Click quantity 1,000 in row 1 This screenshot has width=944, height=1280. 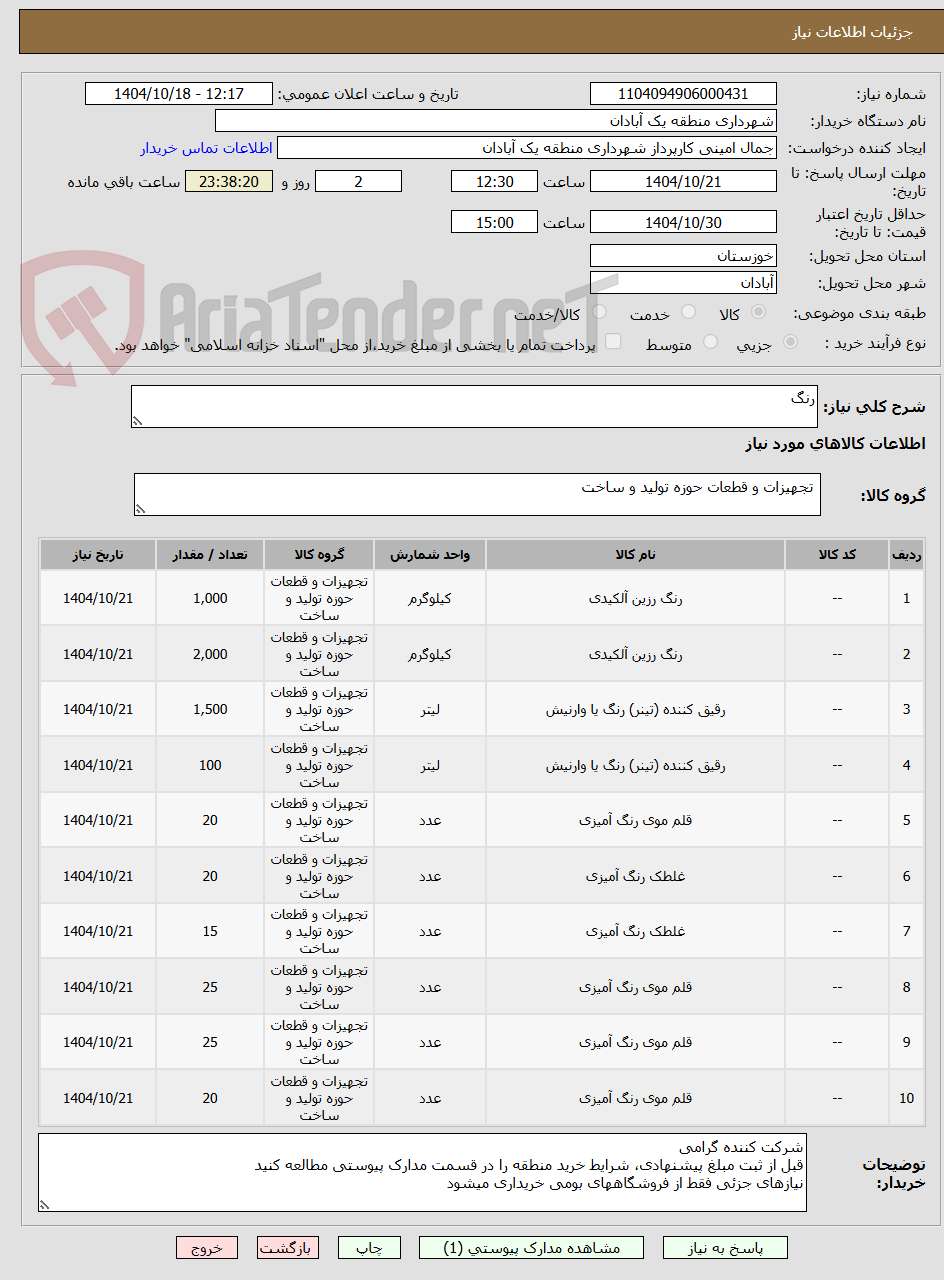point(210,598)
